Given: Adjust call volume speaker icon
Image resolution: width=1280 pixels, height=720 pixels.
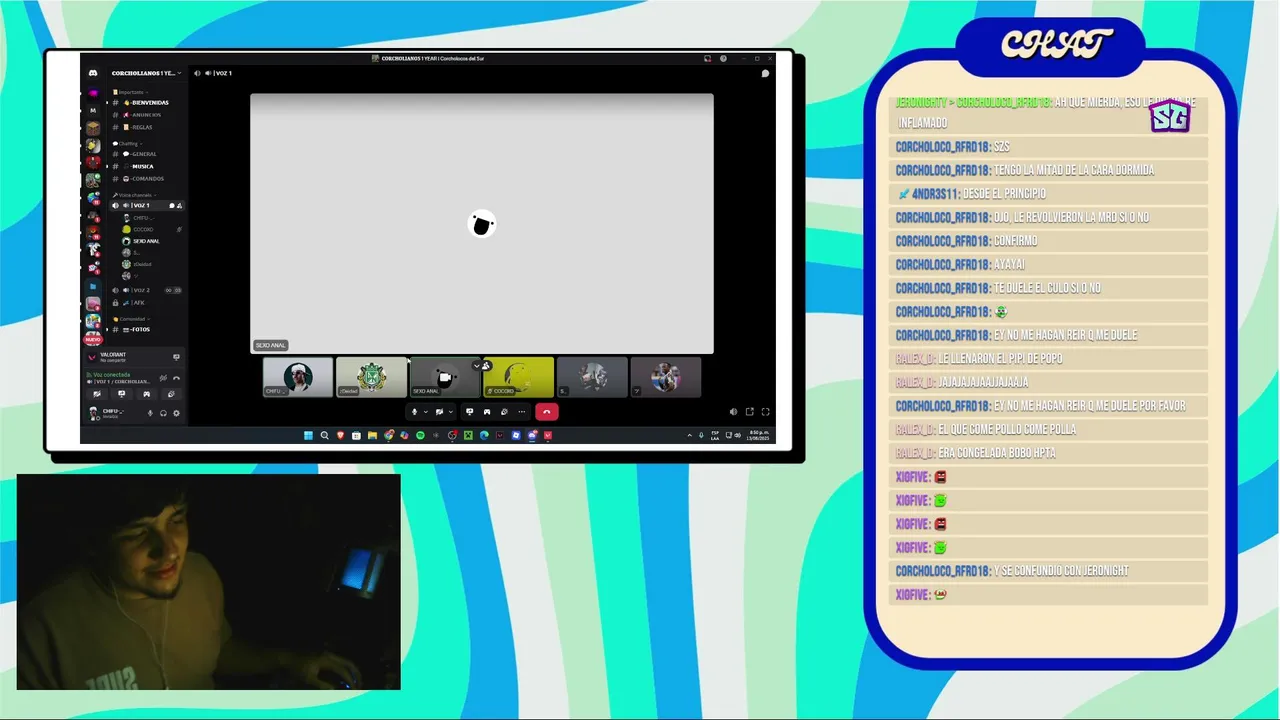Looking at the screenshot, I should pyautogui.click(x=733, y=411).
